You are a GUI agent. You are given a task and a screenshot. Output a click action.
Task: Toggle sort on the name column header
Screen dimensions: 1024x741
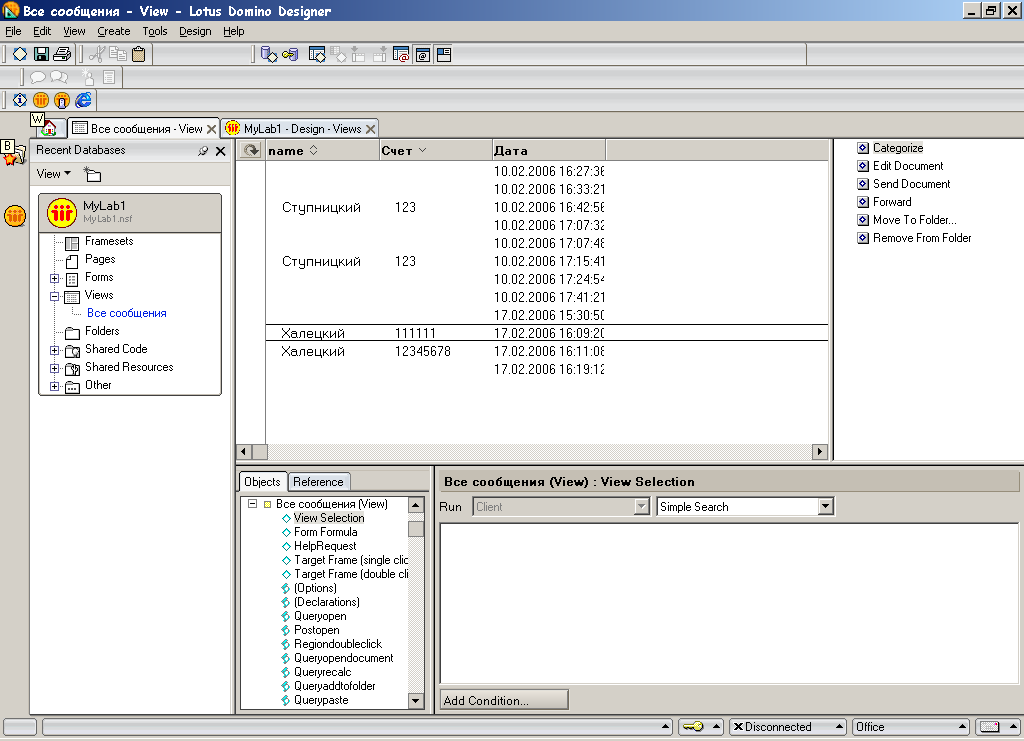[x=293, y=151]
